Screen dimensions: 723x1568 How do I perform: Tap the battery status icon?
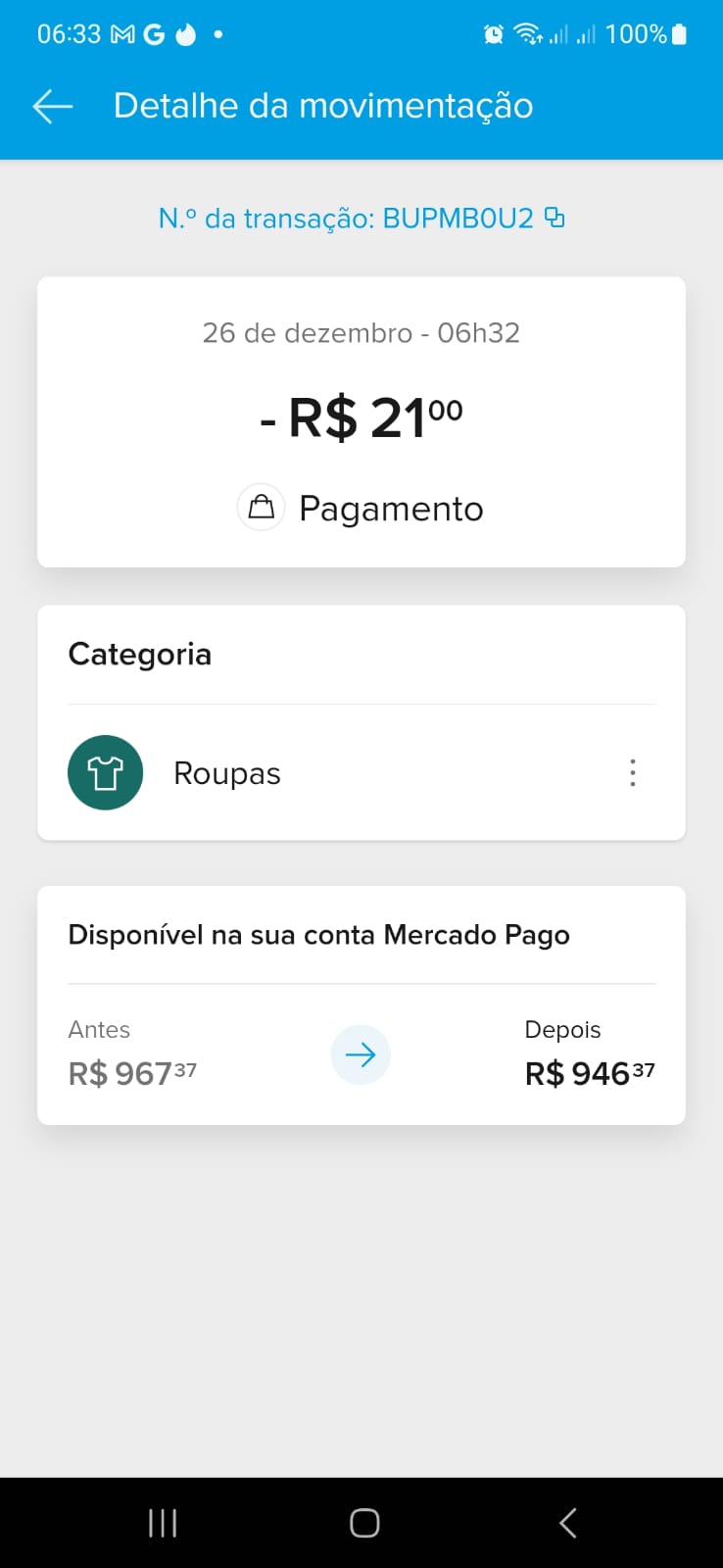[x=680, y=34]
